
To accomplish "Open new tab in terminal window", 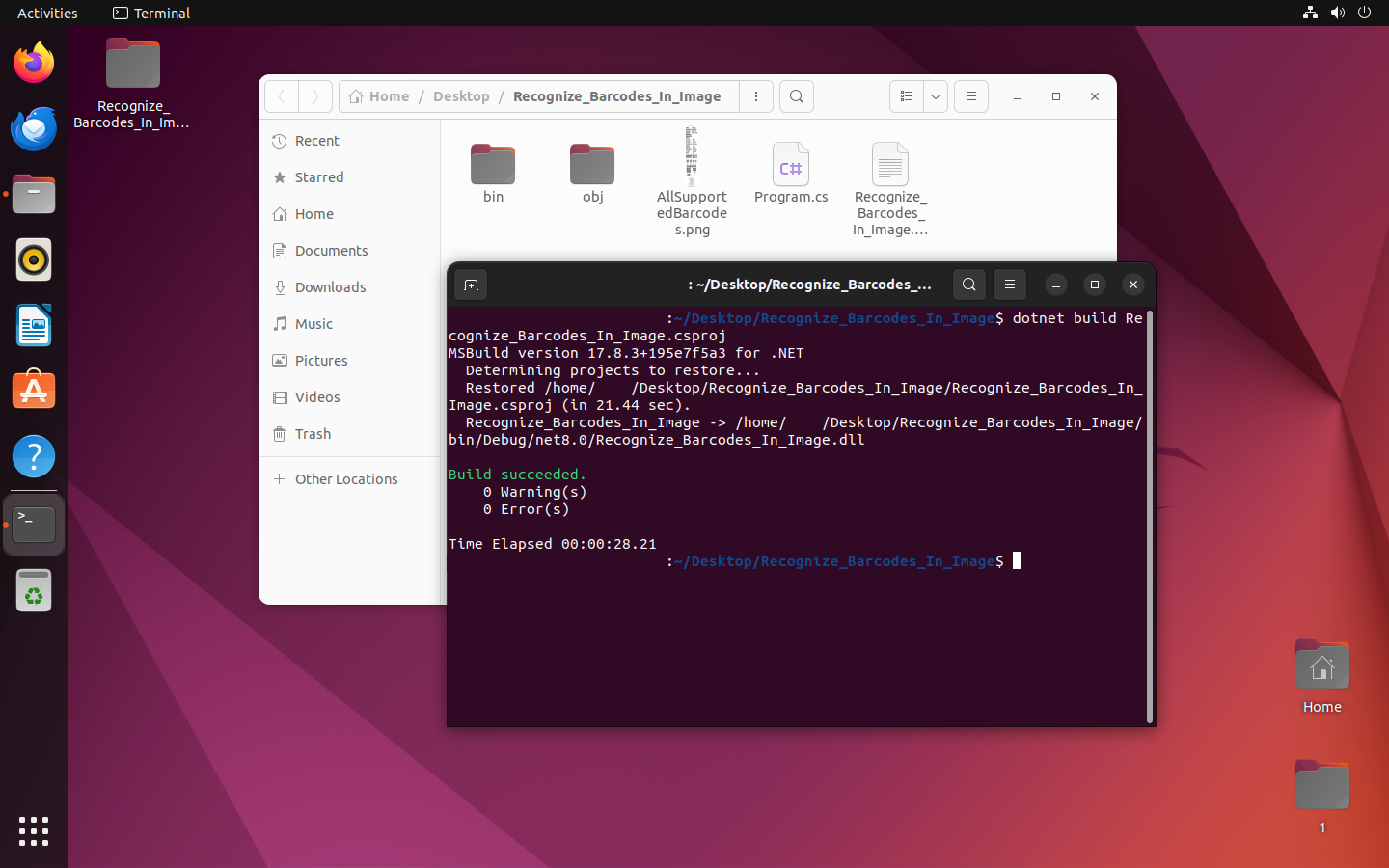I will point(471,285).
